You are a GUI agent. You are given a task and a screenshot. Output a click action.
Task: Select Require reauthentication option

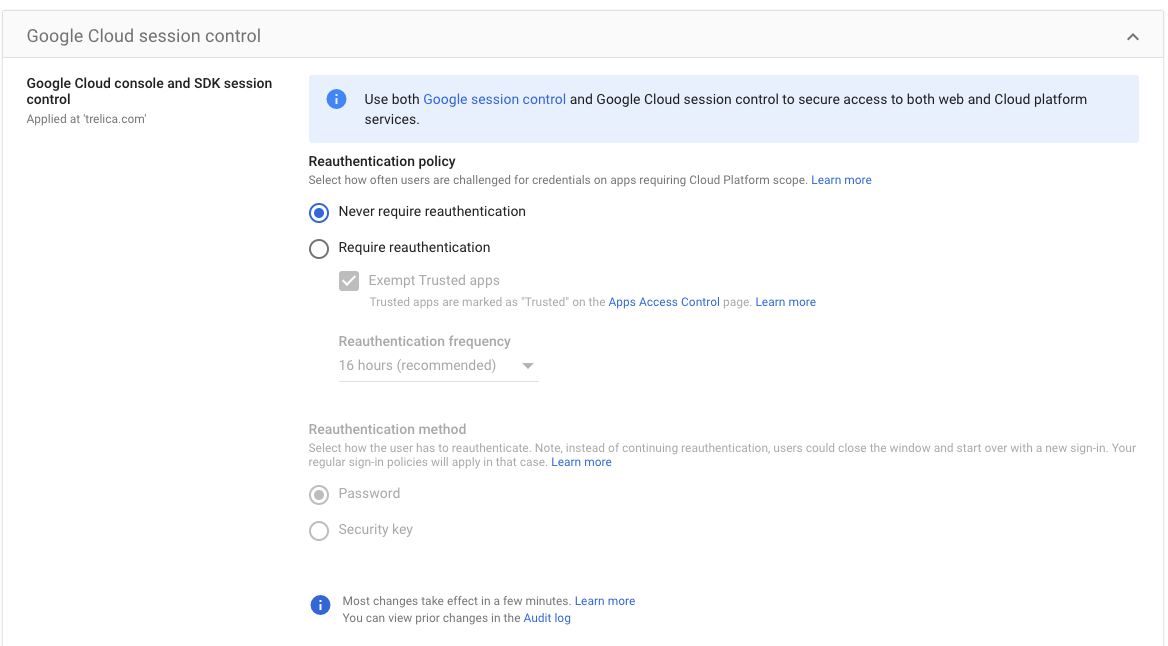coord(319,248)
